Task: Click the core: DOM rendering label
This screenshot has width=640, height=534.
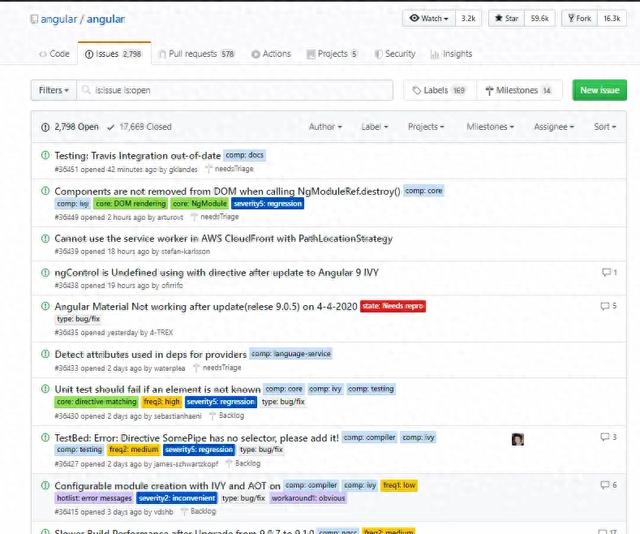Action: tap(131, 203)
